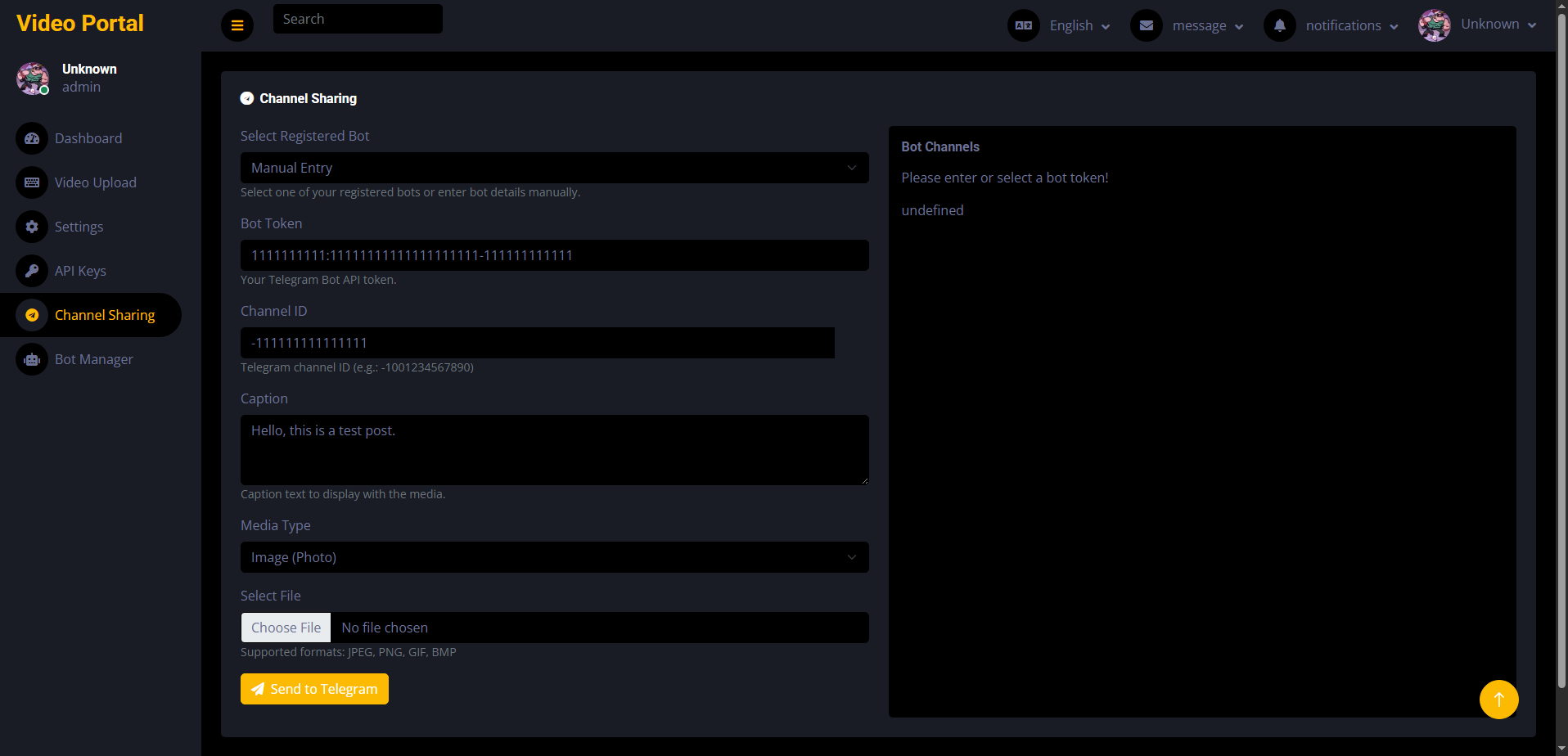Click the language translate icon
The image size is (1568, 756).
[x=1024, y=25]
